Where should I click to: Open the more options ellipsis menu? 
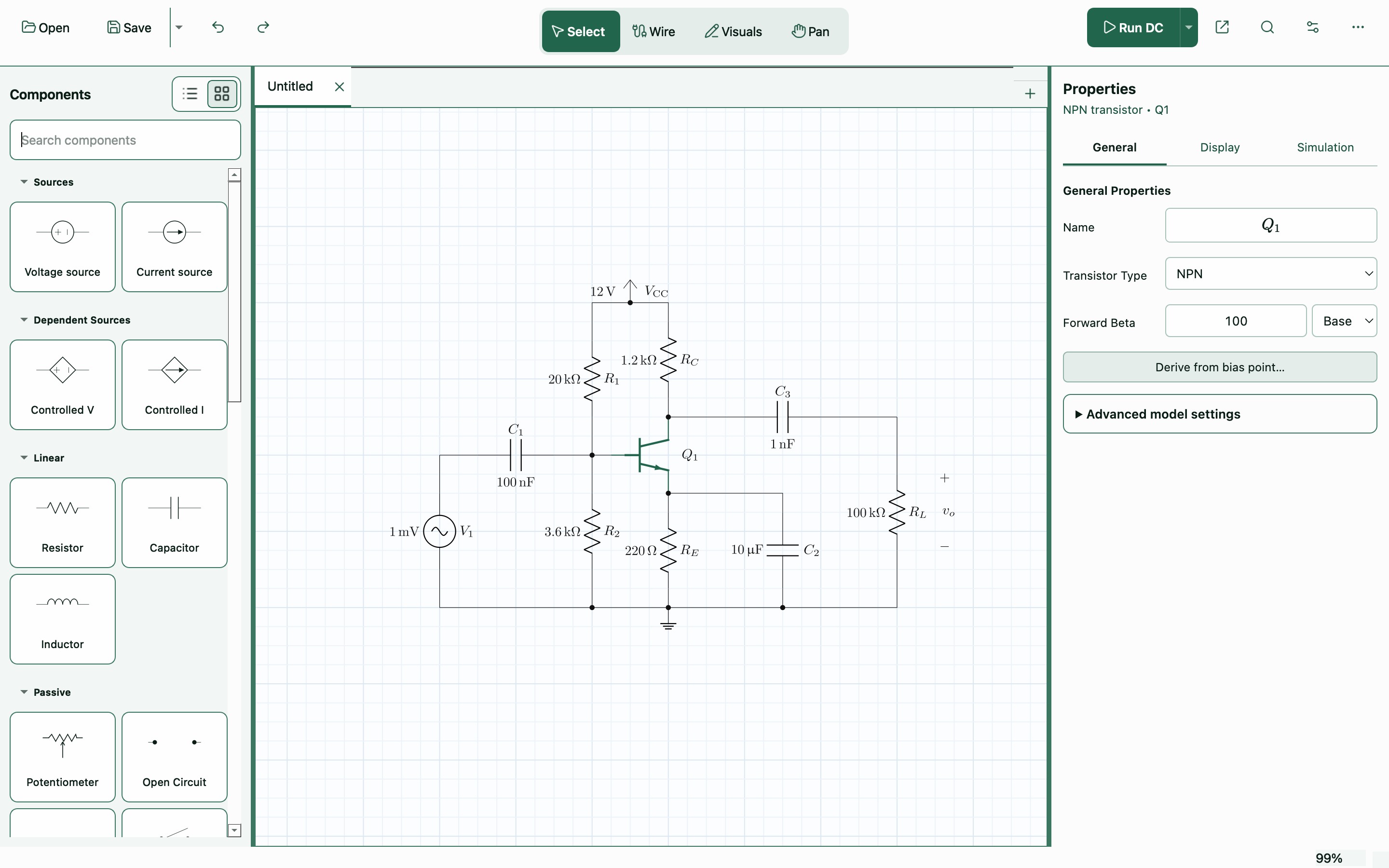point(1358,27)
